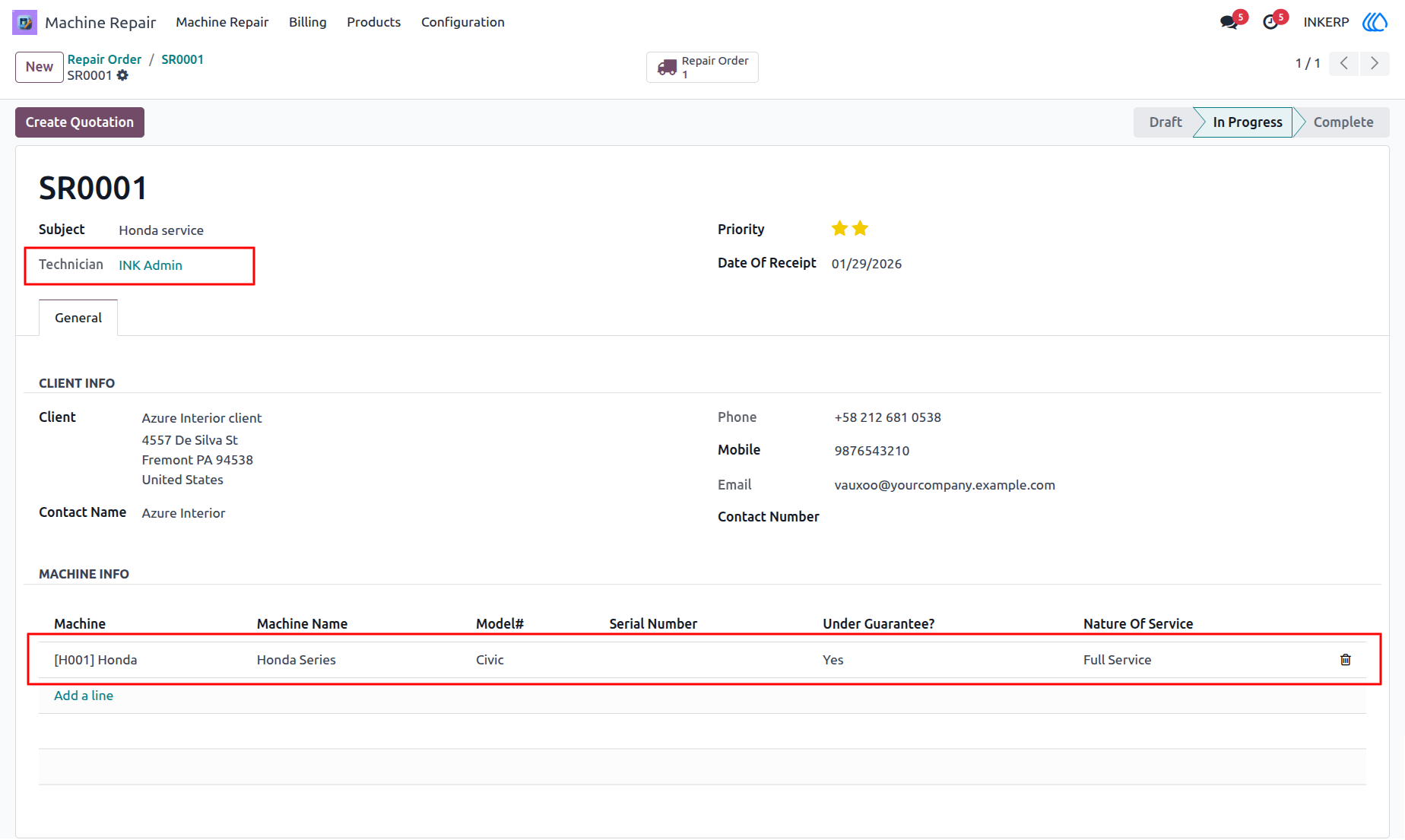The image size is (1405, 840).
Task: Open the activities clock icon
Action: click(1270, 22)
